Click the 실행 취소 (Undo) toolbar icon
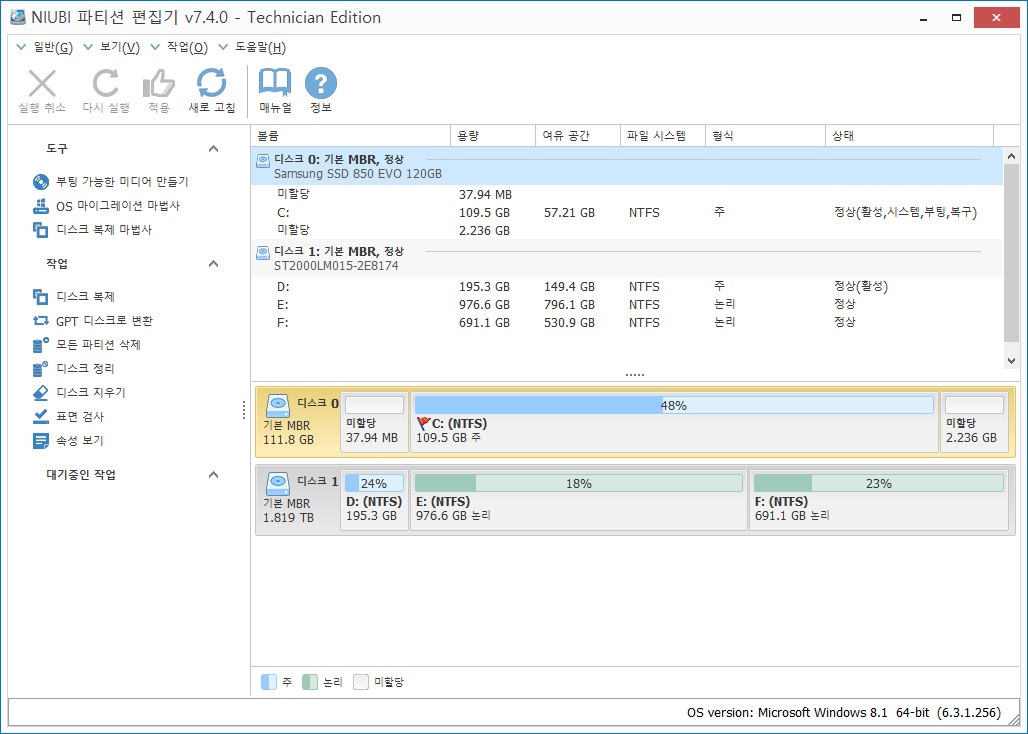 pyautogui.click(x=43, y=85)
